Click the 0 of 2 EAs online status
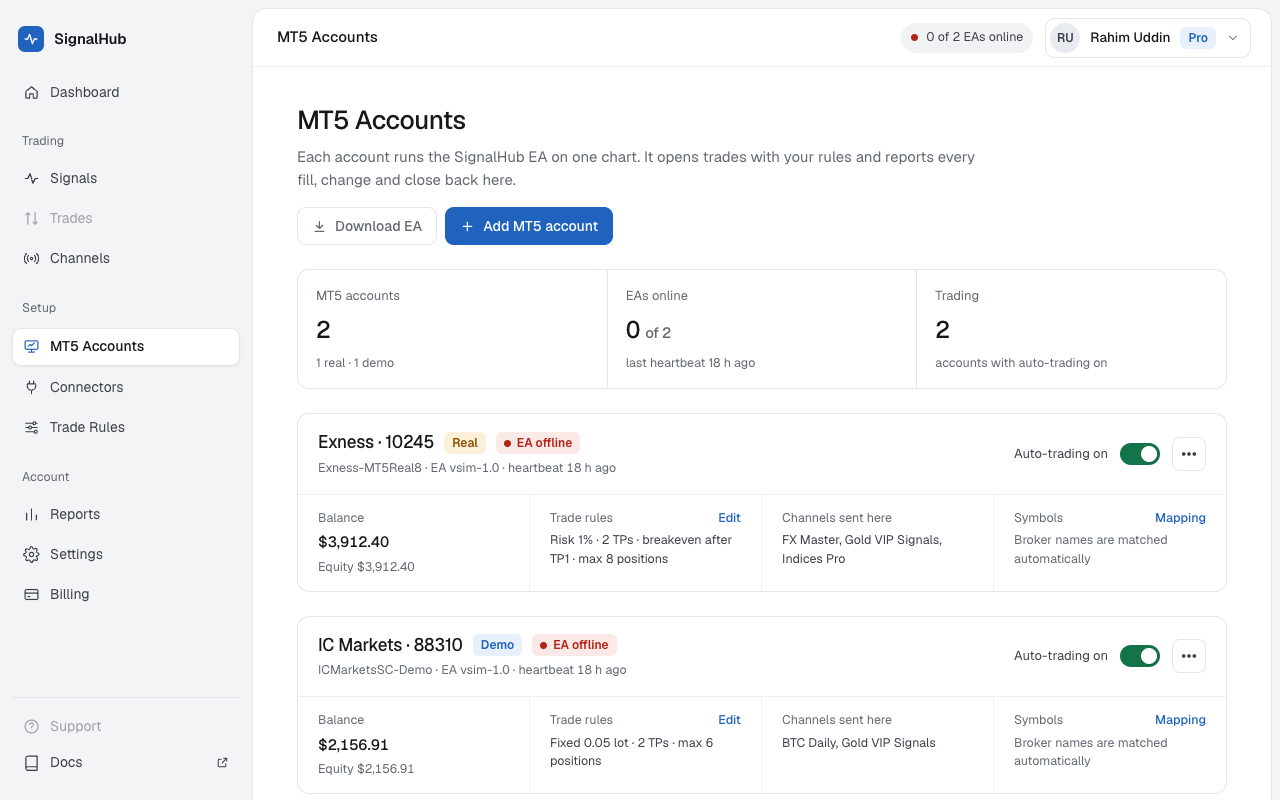Screen dimensions: 1280x800 coord(967,38)
